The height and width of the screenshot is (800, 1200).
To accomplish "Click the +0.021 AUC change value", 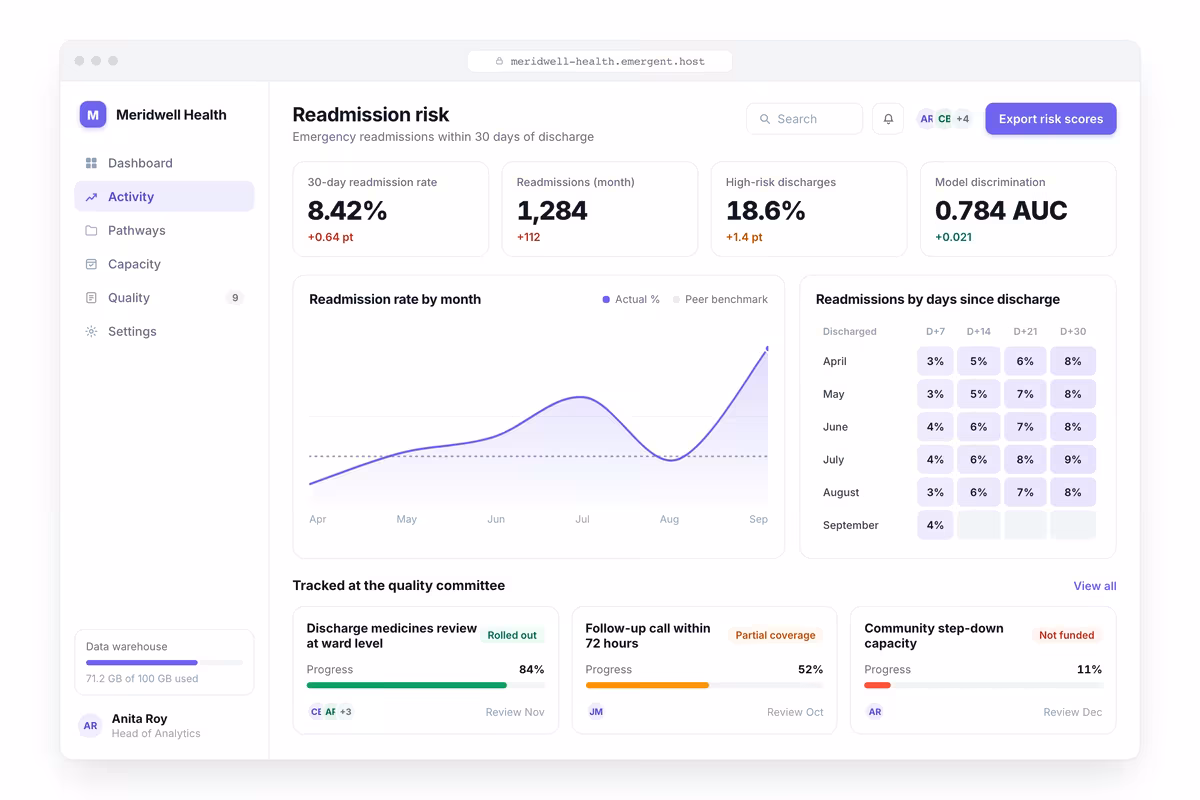I will [x=953, y=238].
